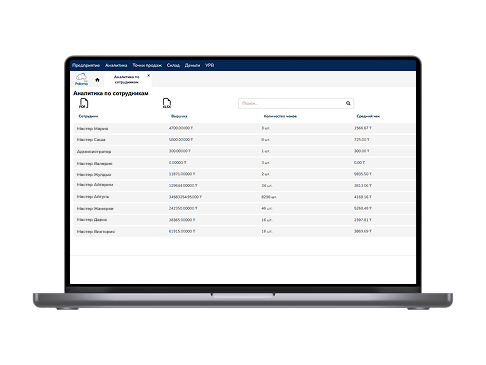486x365 pixels.
Task: Click average check 0.00 for Мастер Валерия
Action: tap(359, 163)
